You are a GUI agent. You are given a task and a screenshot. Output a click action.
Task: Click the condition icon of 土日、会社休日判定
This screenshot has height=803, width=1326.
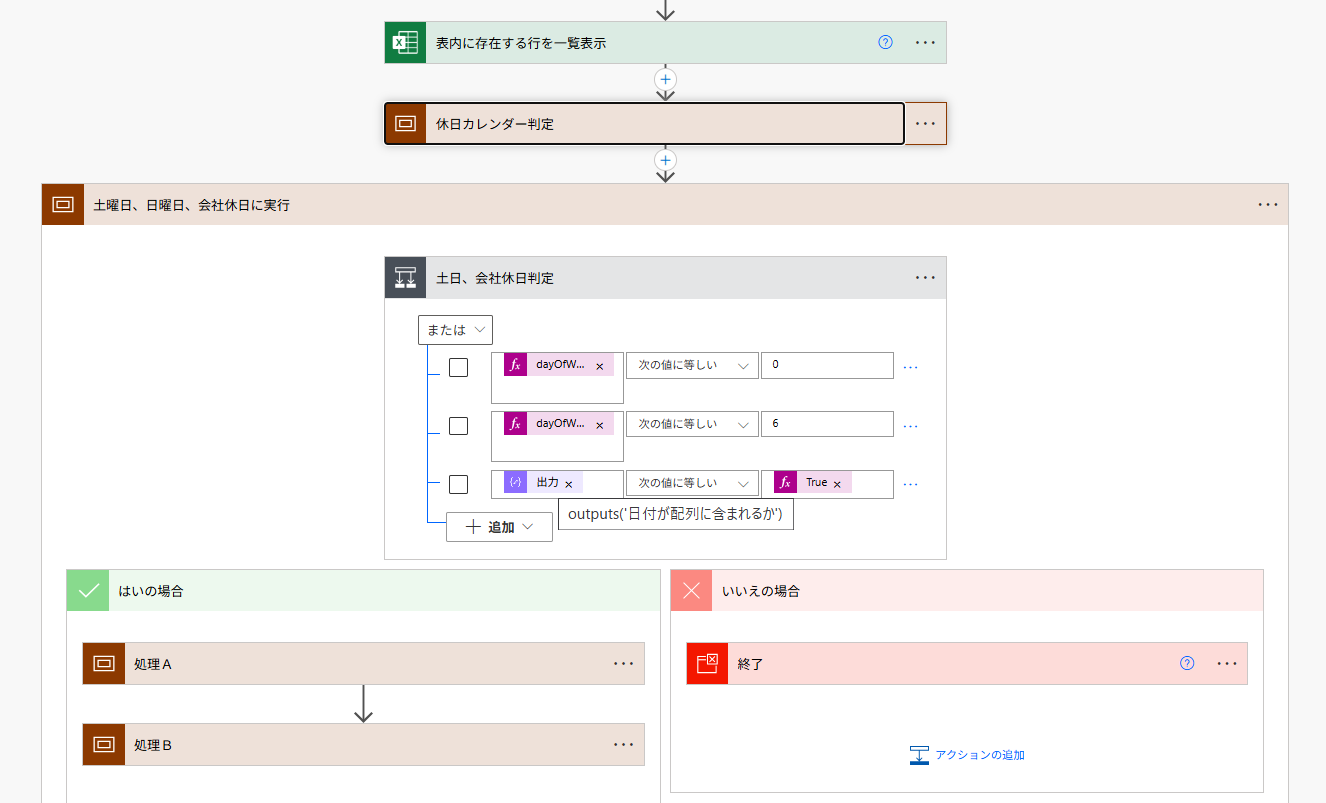[x=405, y=278]
